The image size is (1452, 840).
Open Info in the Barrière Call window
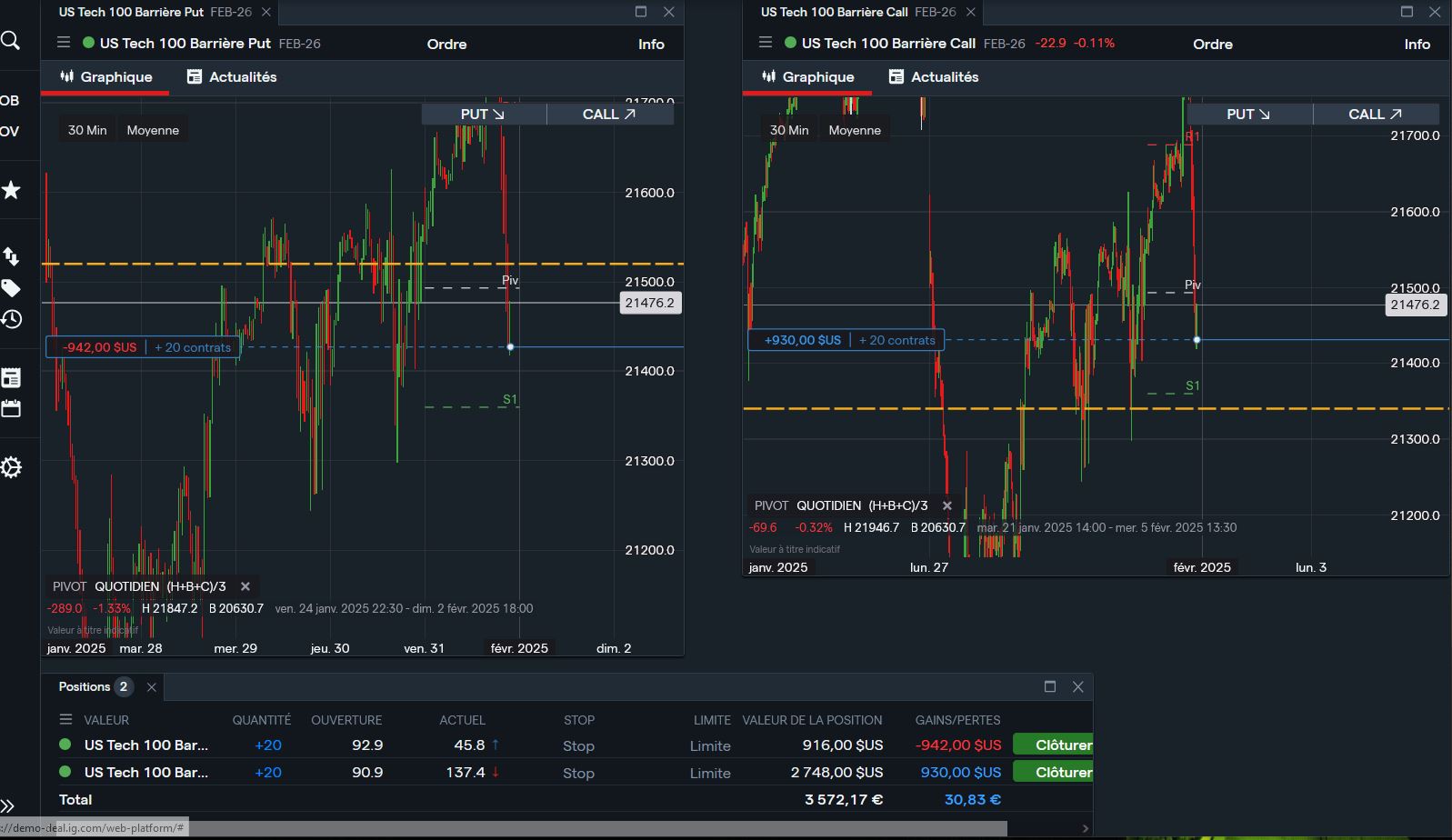[1417, 44]
